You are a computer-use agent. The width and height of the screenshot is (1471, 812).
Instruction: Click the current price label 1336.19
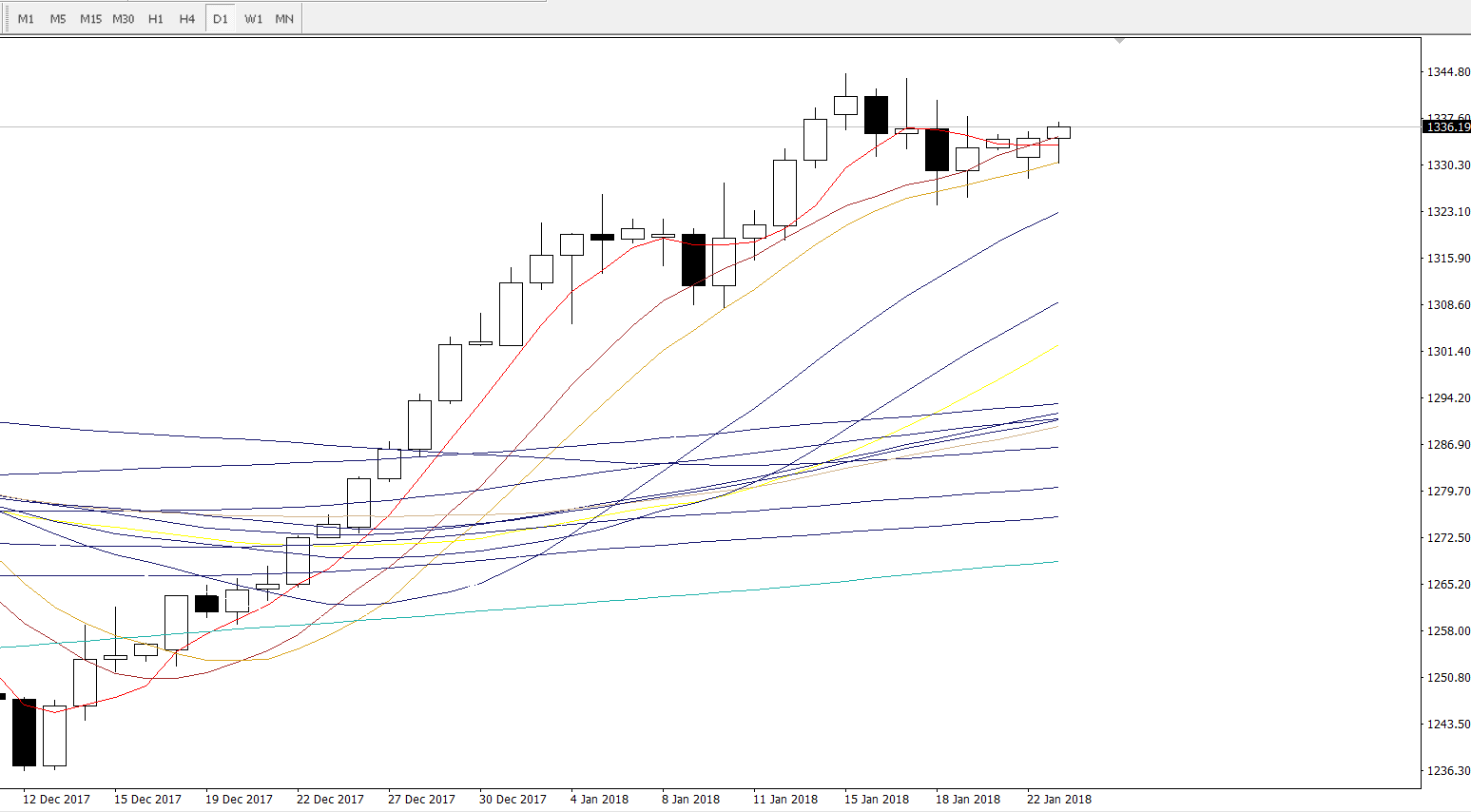[1447, 127]
